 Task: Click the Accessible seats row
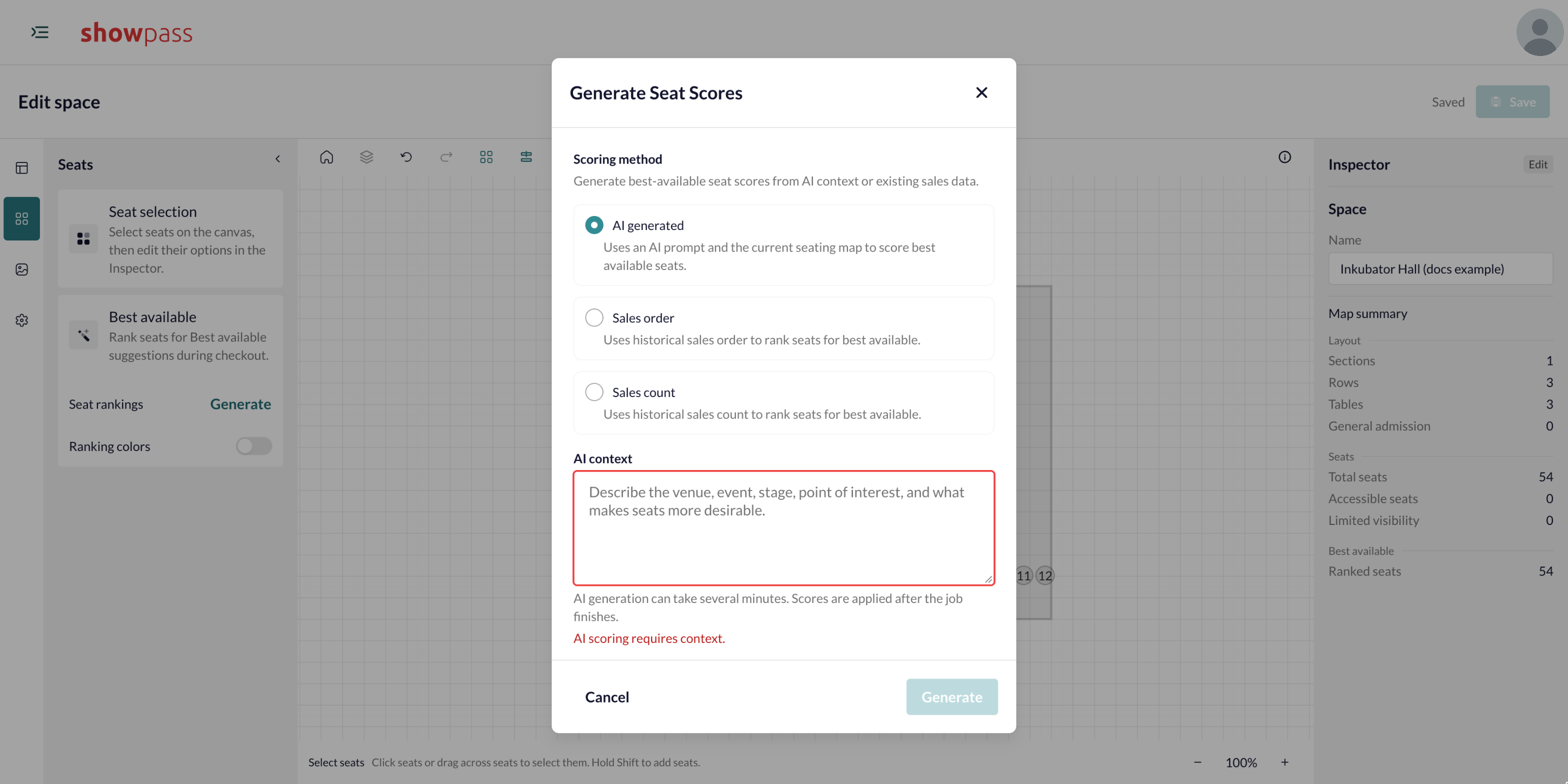pyautogui.click(x=1440, y=498)
